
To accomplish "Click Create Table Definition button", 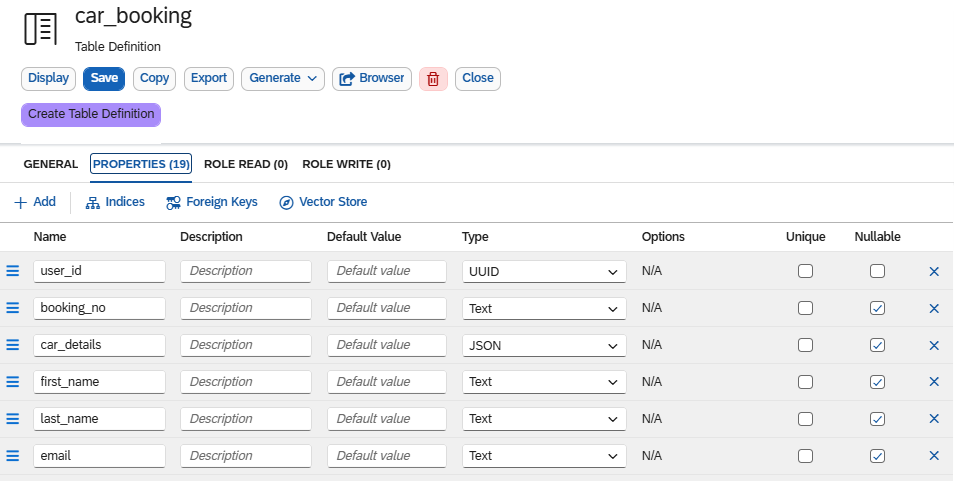I will (91, 114).
